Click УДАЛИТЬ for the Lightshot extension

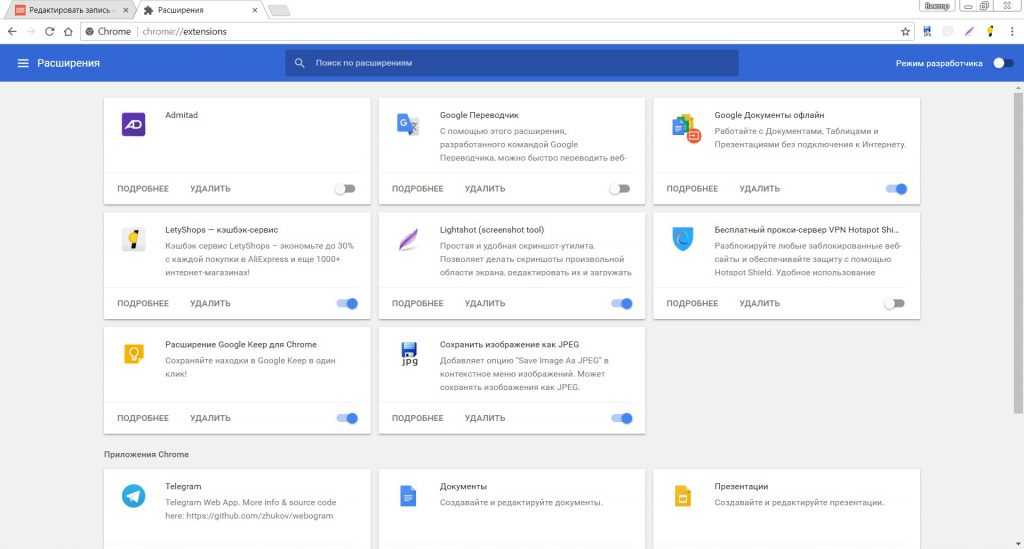pyautogui.click(x=485, y=304)
